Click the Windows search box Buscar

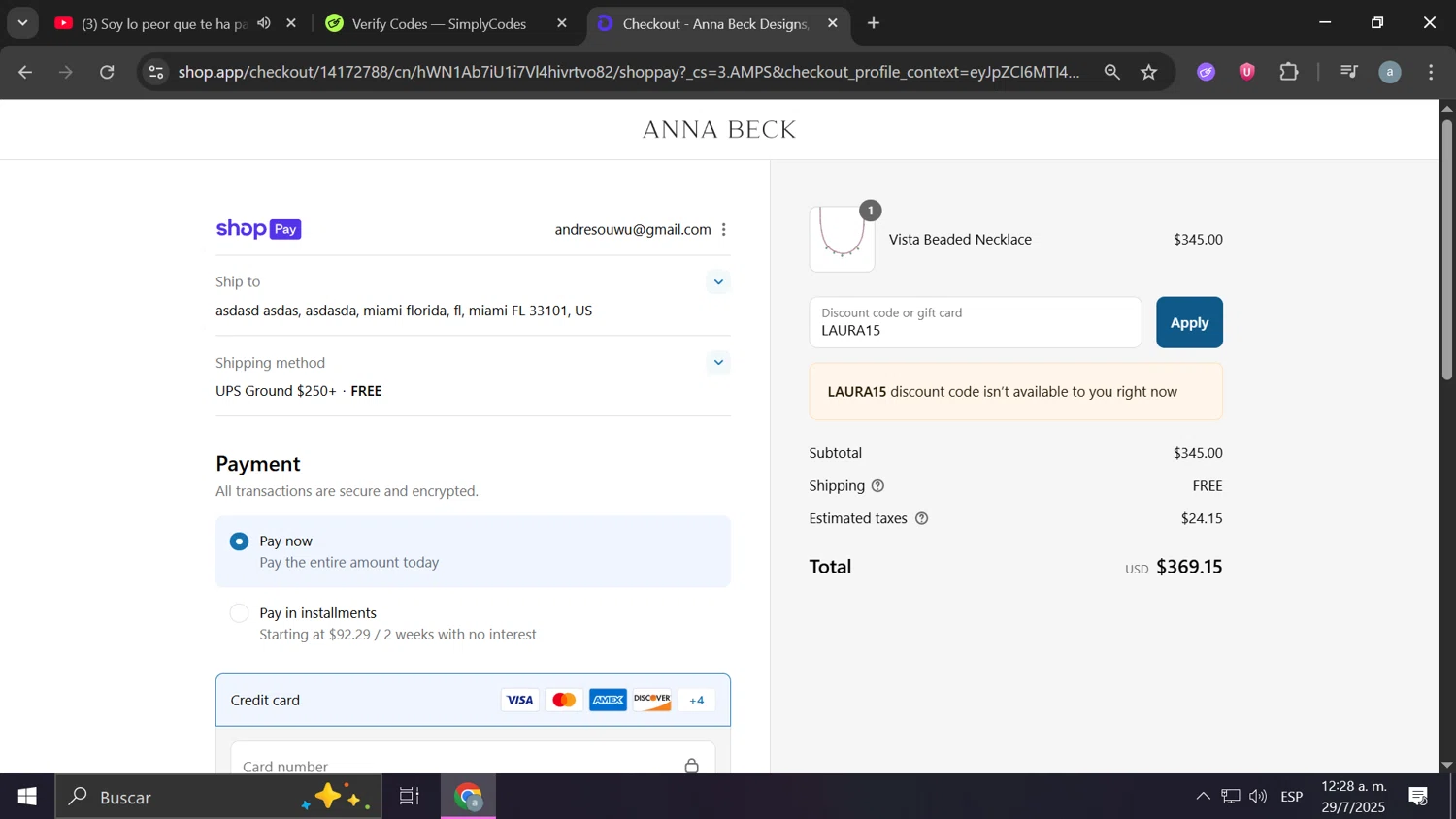coord(217,797)
